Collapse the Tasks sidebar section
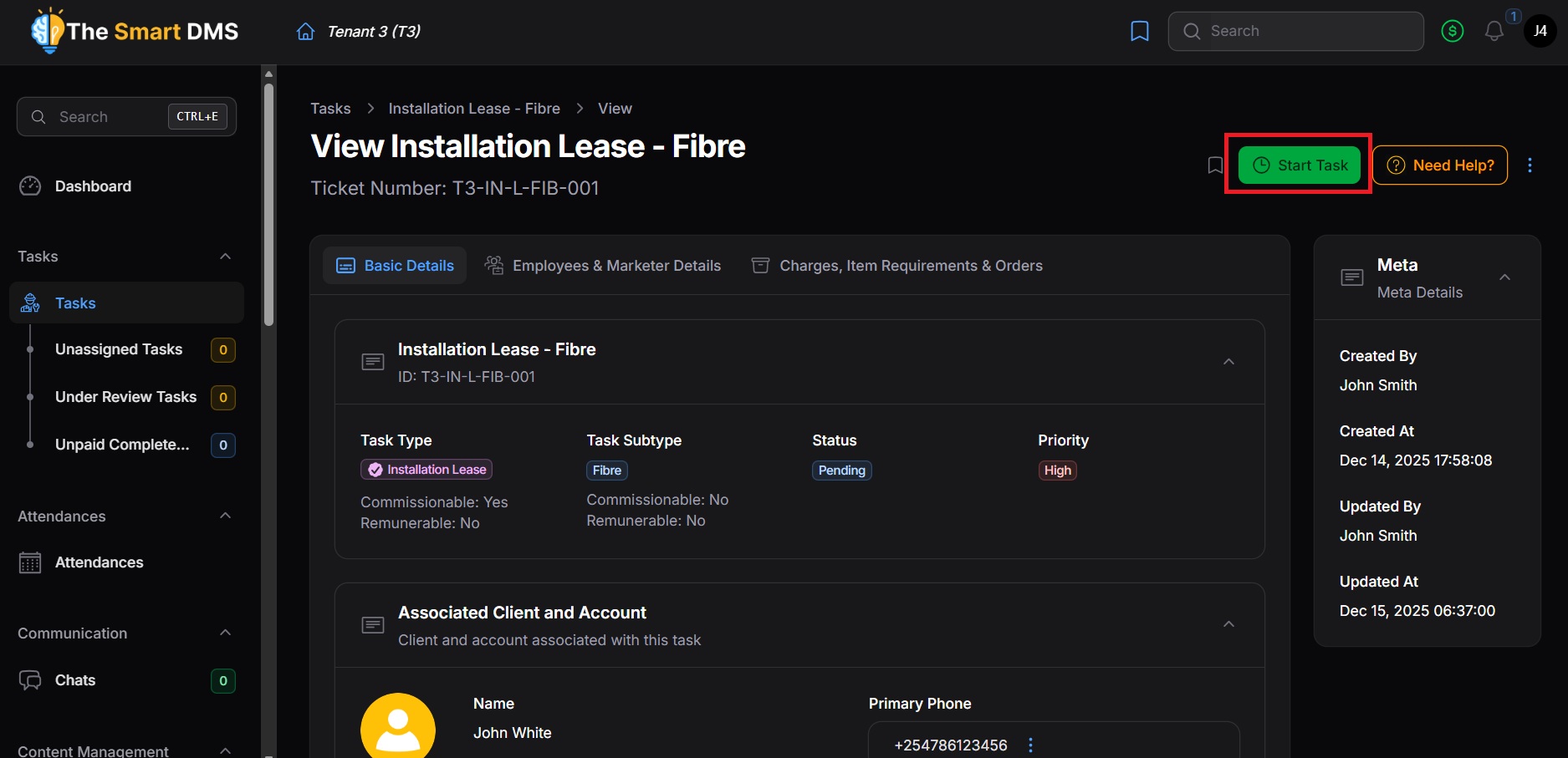 click(225, 257)
